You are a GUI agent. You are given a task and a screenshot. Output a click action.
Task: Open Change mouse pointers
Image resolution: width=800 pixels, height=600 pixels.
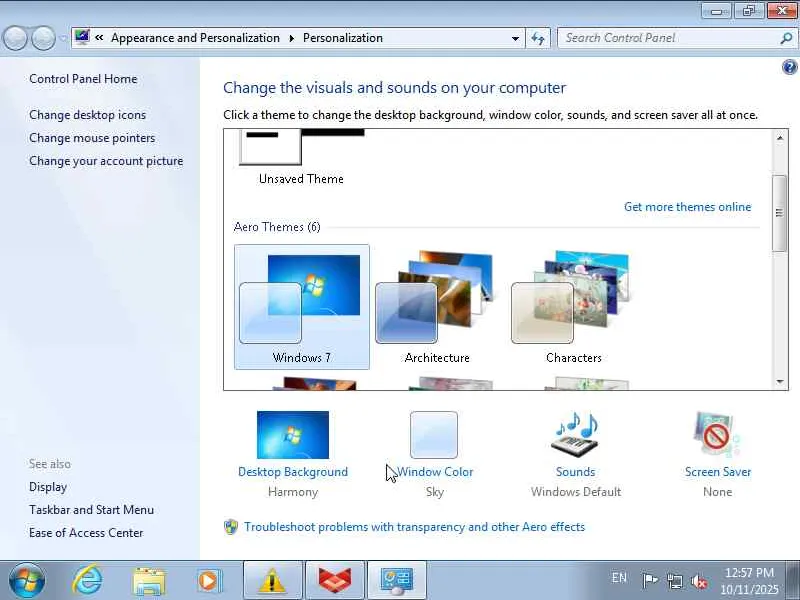click(x=92, y=138)
